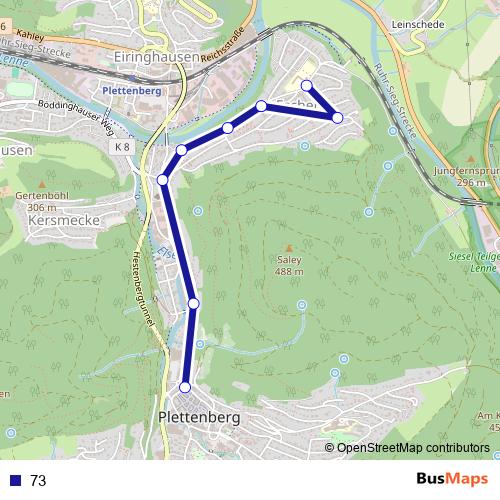The width and height of the screenshot is (500, 500).
Task: Click the Jungfernsprung peak triangle icon
Action: click(471, 159)
